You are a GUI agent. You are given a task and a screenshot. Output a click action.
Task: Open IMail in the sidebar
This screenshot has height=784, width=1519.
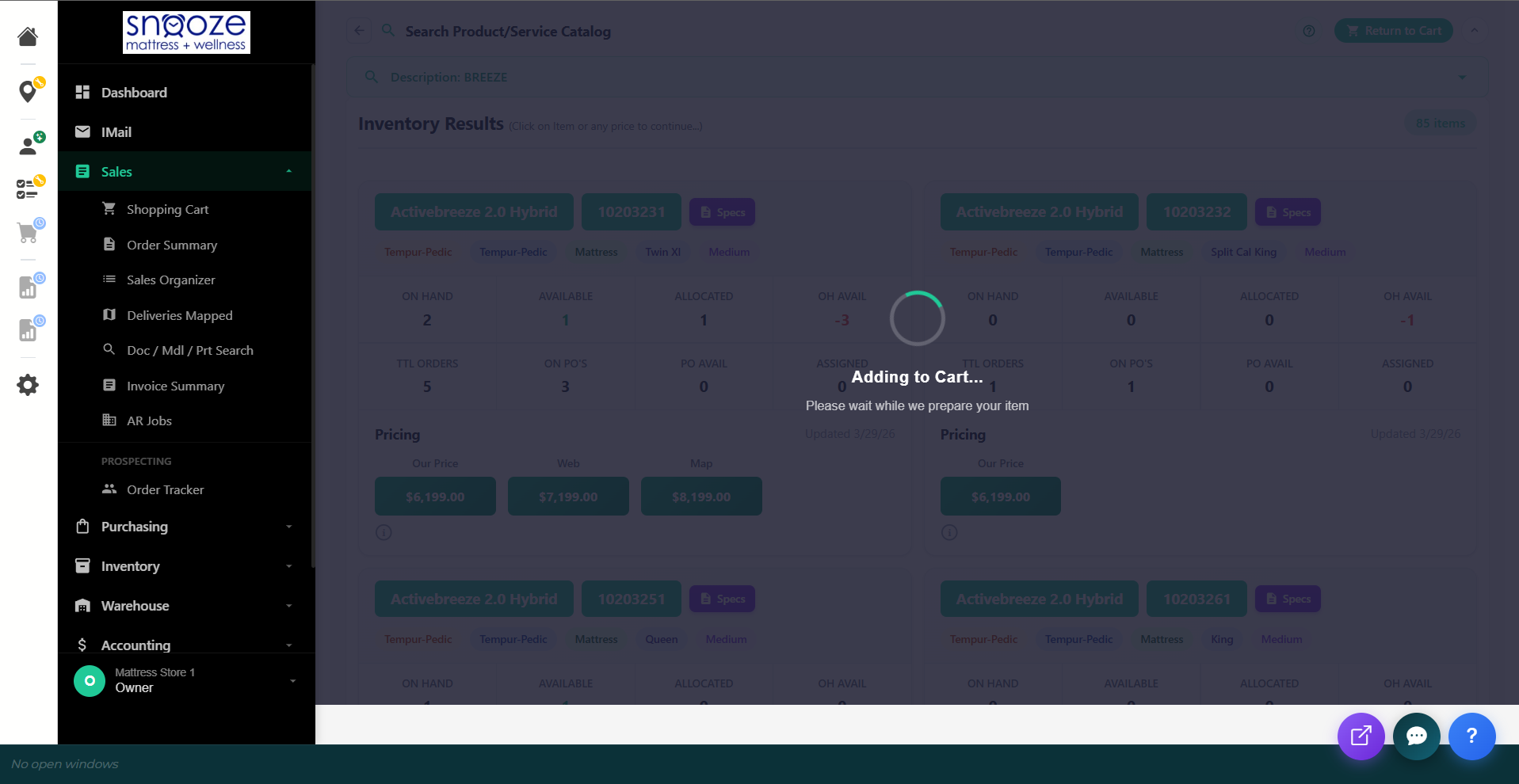click(185, 131)
